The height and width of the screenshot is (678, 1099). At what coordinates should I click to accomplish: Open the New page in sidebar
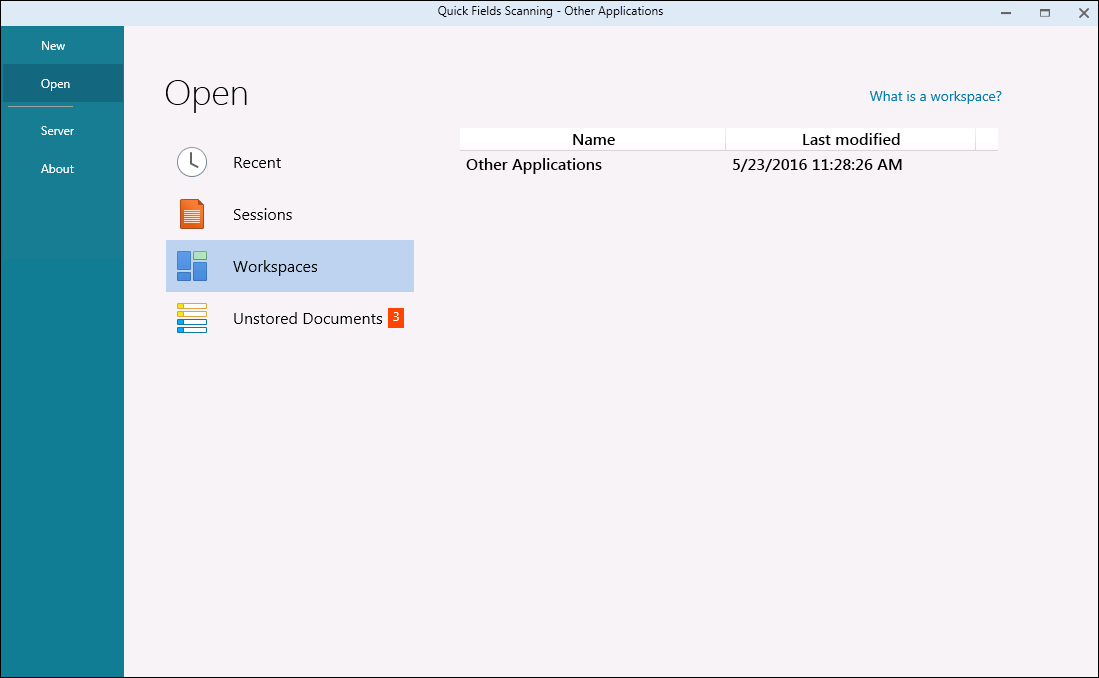click(x=53, y=46)
